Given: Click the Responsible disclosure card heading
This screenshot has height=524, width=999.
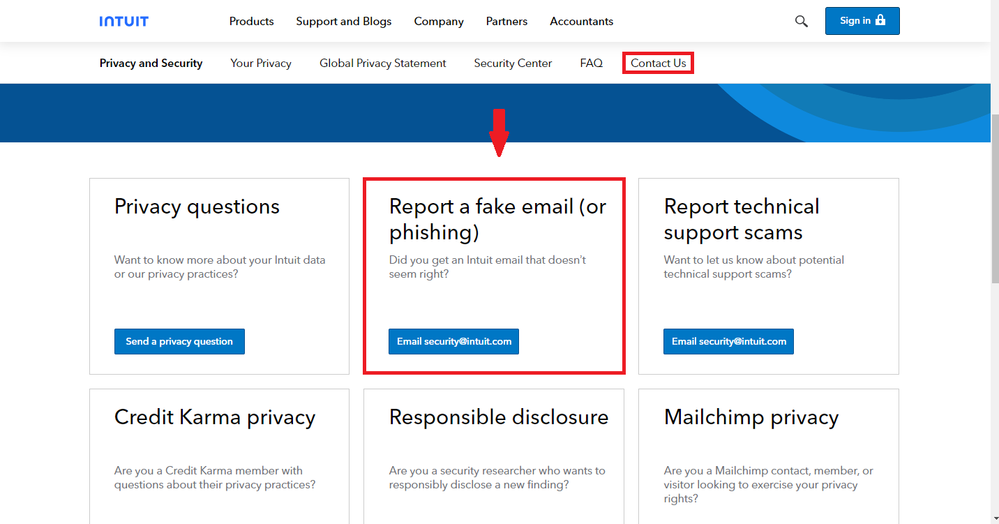Looking at the screenshot, I should (499, 417).
